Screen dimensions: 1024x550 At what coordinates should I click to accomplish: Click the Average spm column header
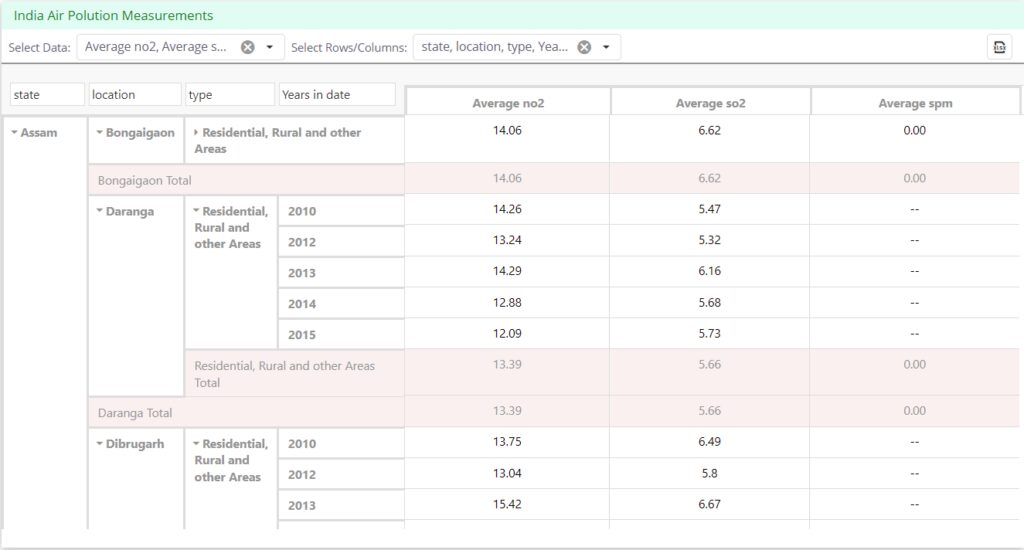(915, 103)
